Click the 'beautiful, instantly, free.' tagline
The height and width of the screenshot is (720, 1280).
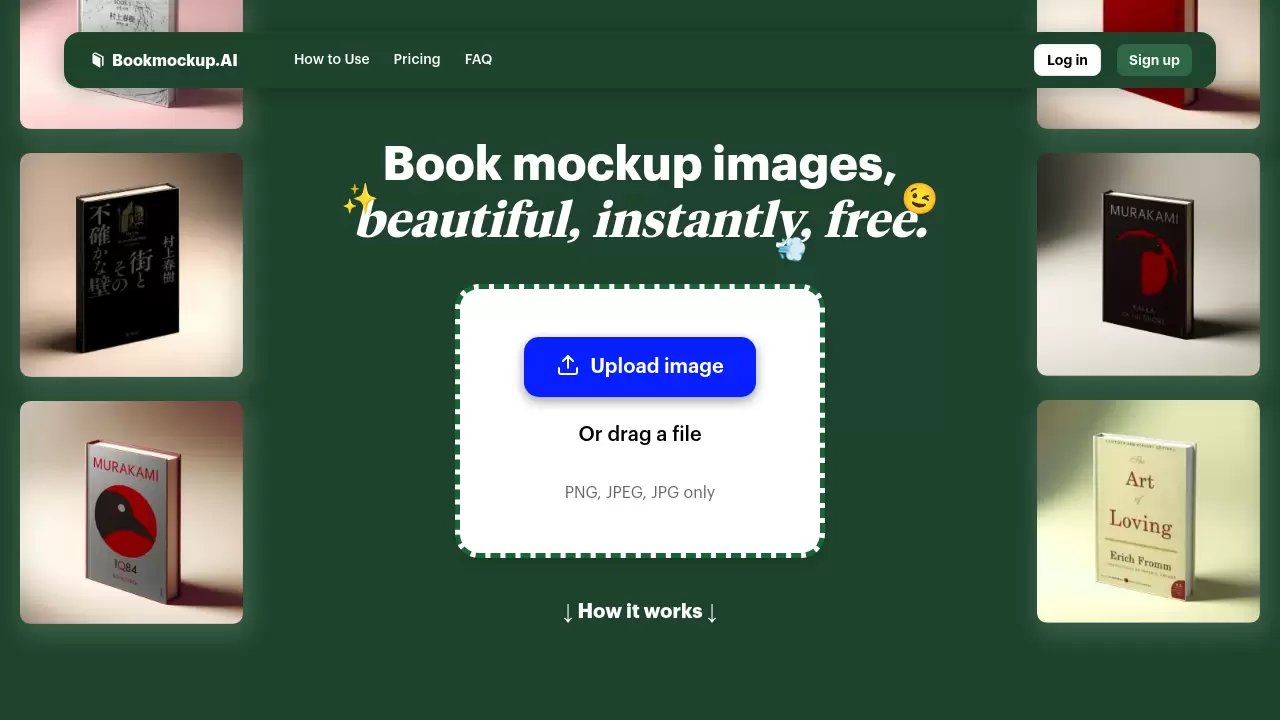coord(642,220)
